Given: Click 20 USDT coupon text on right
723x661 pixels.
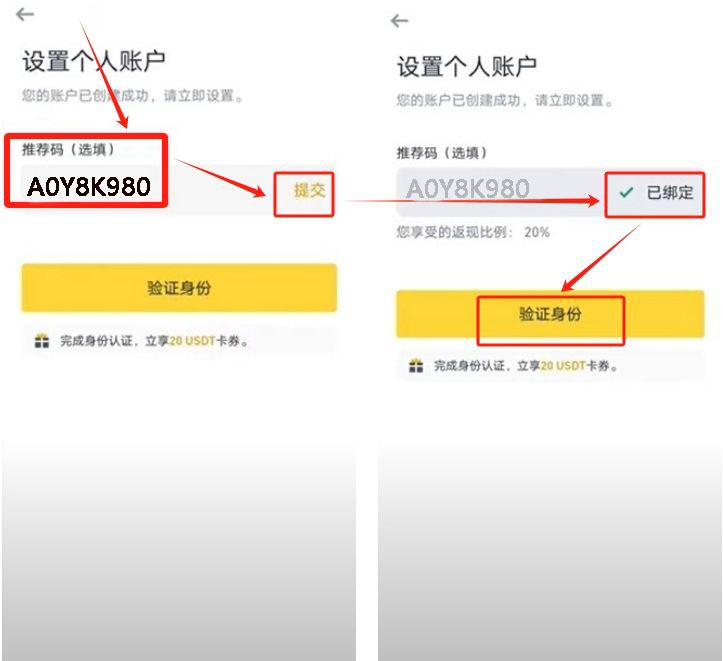Looking at the screenshot, I should [x=563, y=366].
